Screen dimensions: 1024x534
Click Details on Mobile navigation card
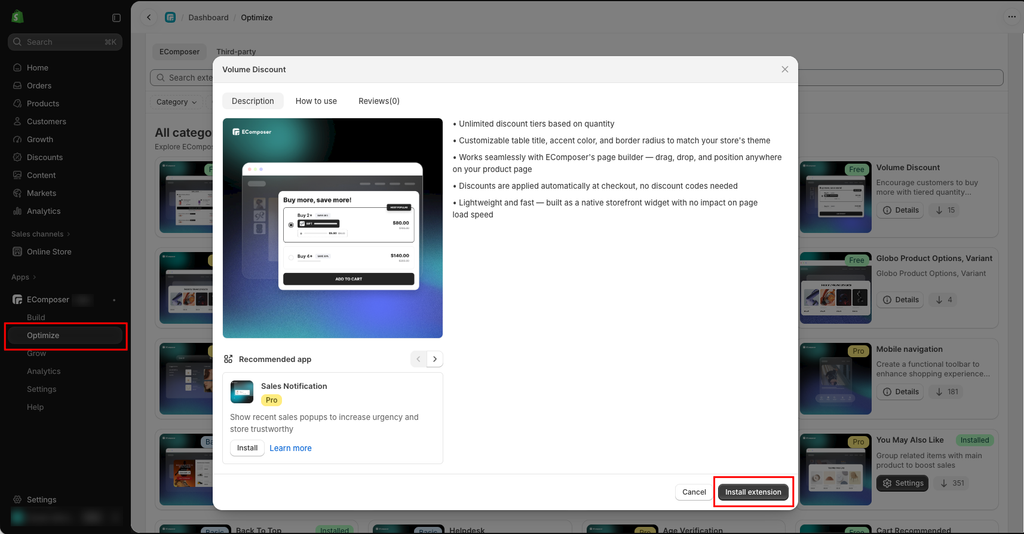900,392
